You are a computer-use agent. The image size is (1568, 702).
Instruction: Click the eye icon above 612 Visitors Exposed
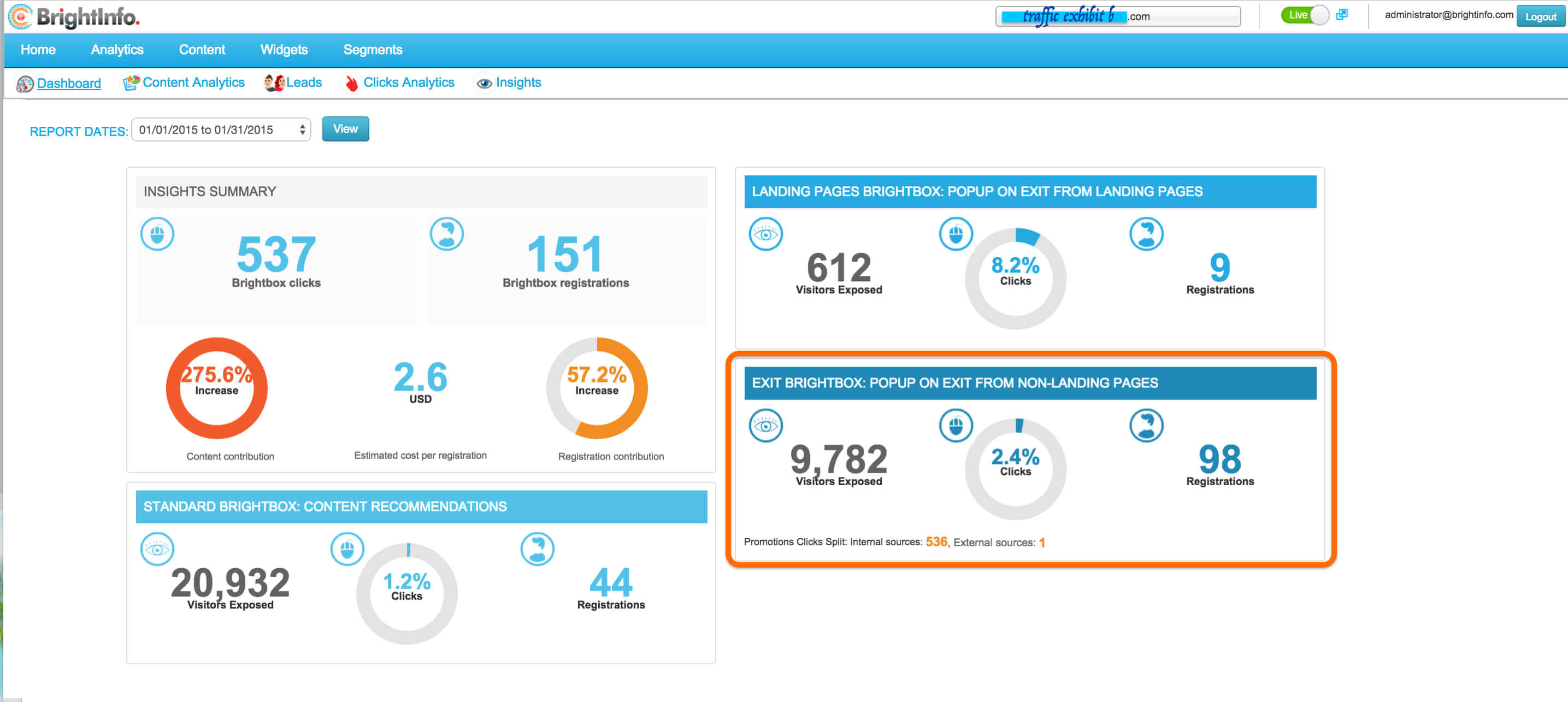pos(766,234)
